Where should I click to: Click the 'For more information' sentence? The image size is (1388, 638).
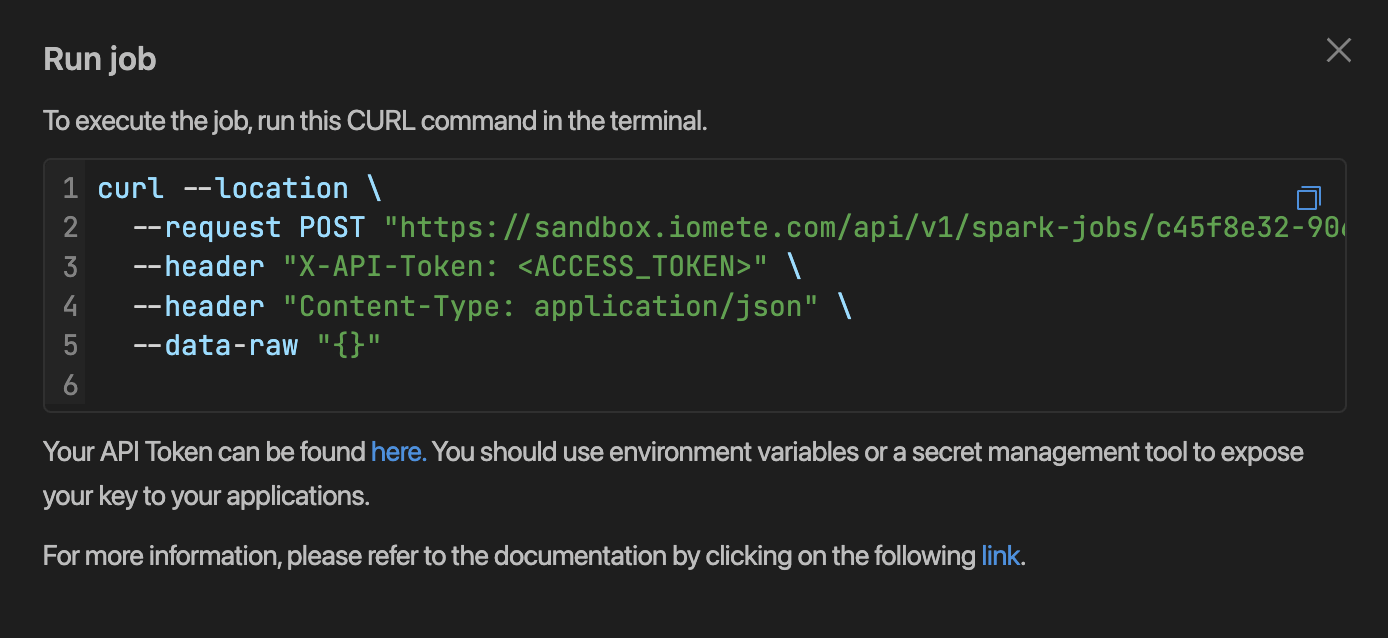(535, 556)
